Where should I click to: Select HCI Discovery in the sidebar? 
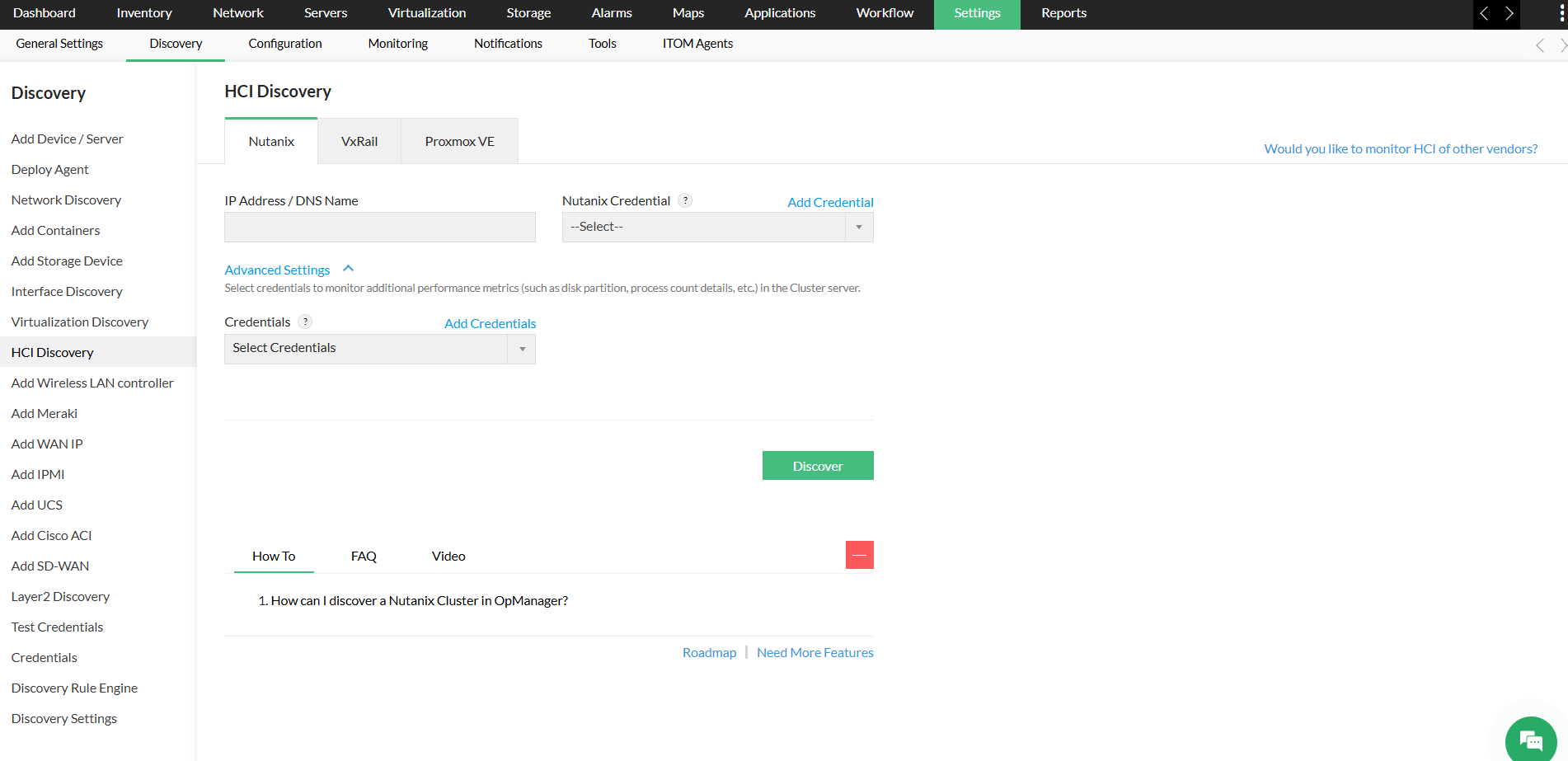[52, 352]
